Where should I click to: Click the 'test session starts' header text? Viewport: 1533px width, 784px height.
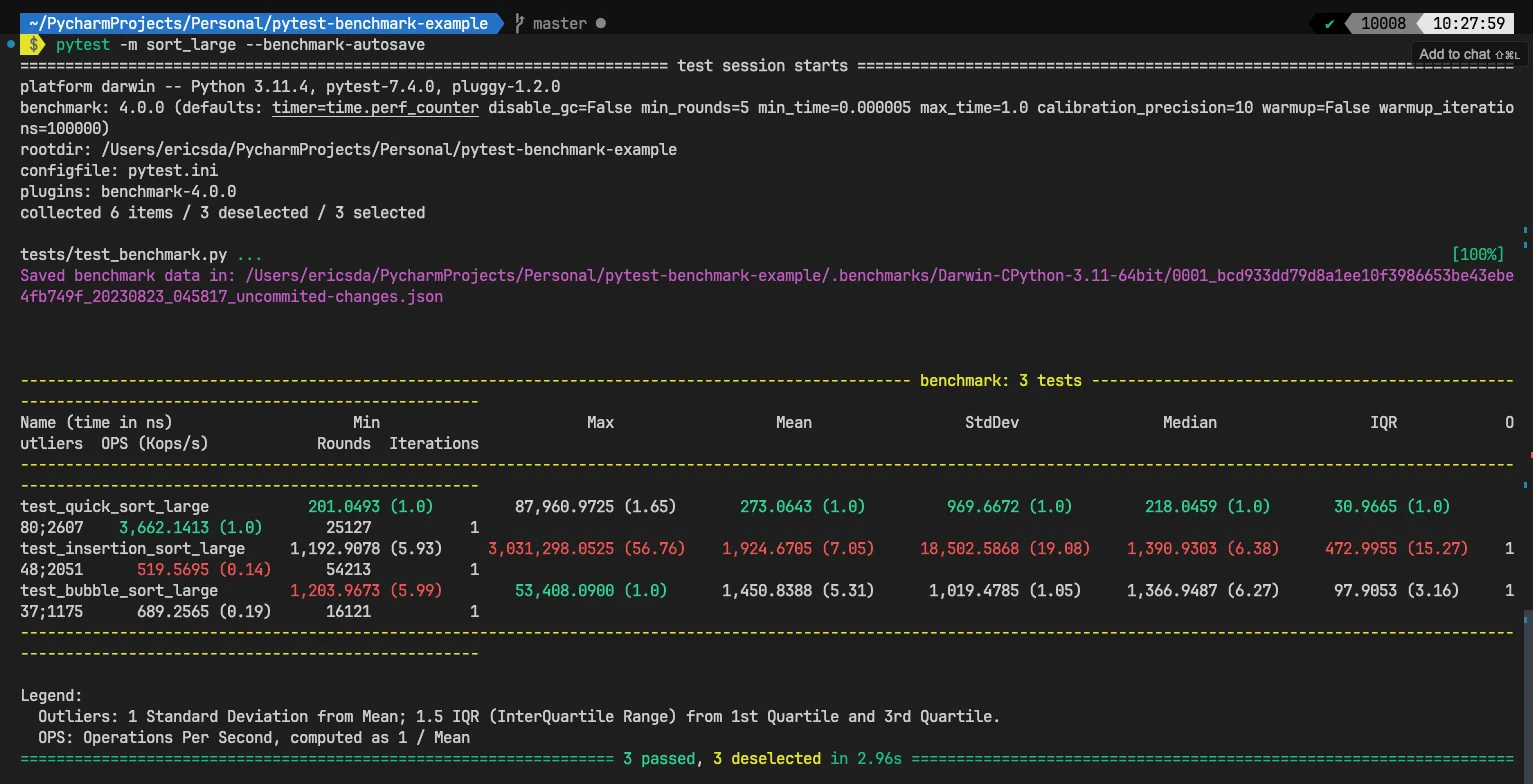click(762, 66)
